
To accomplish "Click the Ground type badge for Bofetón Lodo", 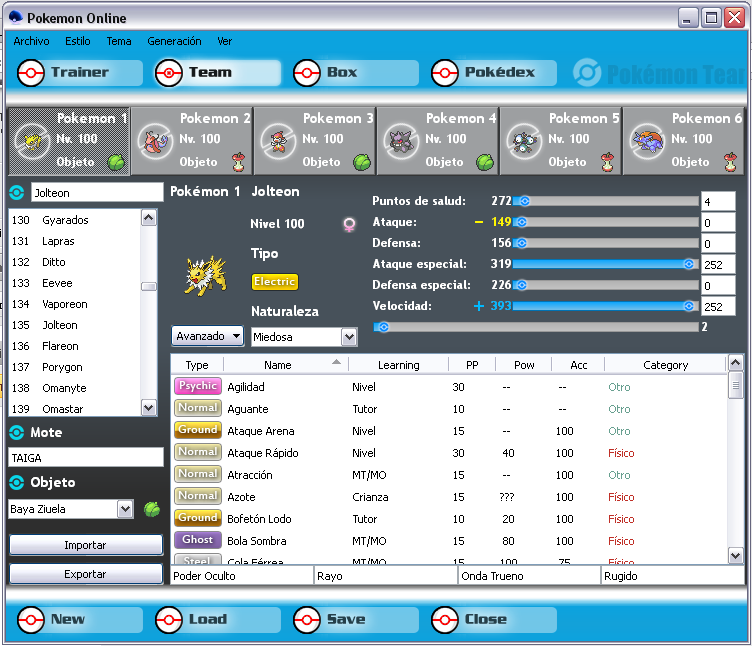I will [x=198, y=518].
